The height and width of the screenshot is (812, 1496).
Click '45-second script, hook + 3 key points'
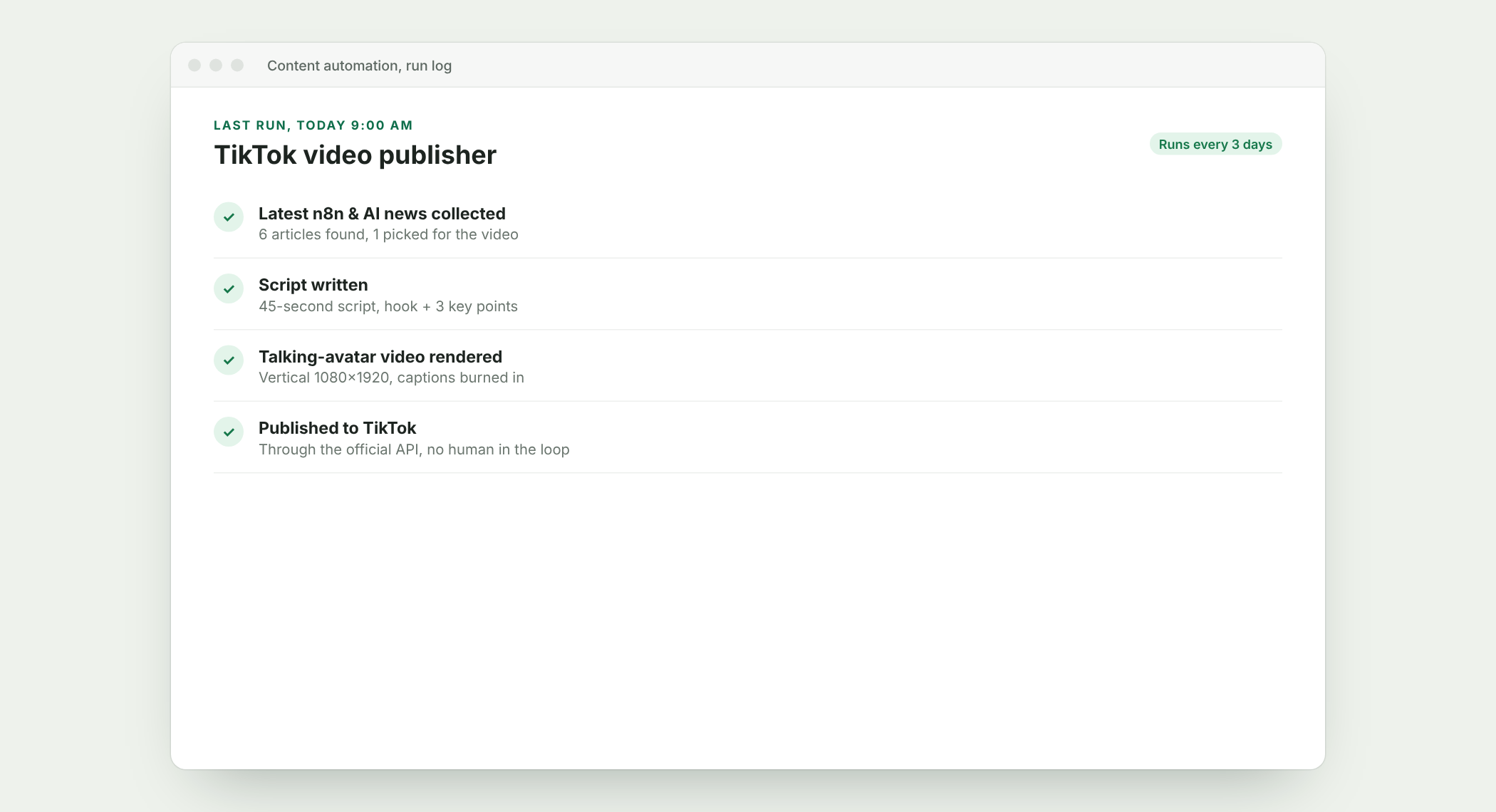tap(388, 306)
